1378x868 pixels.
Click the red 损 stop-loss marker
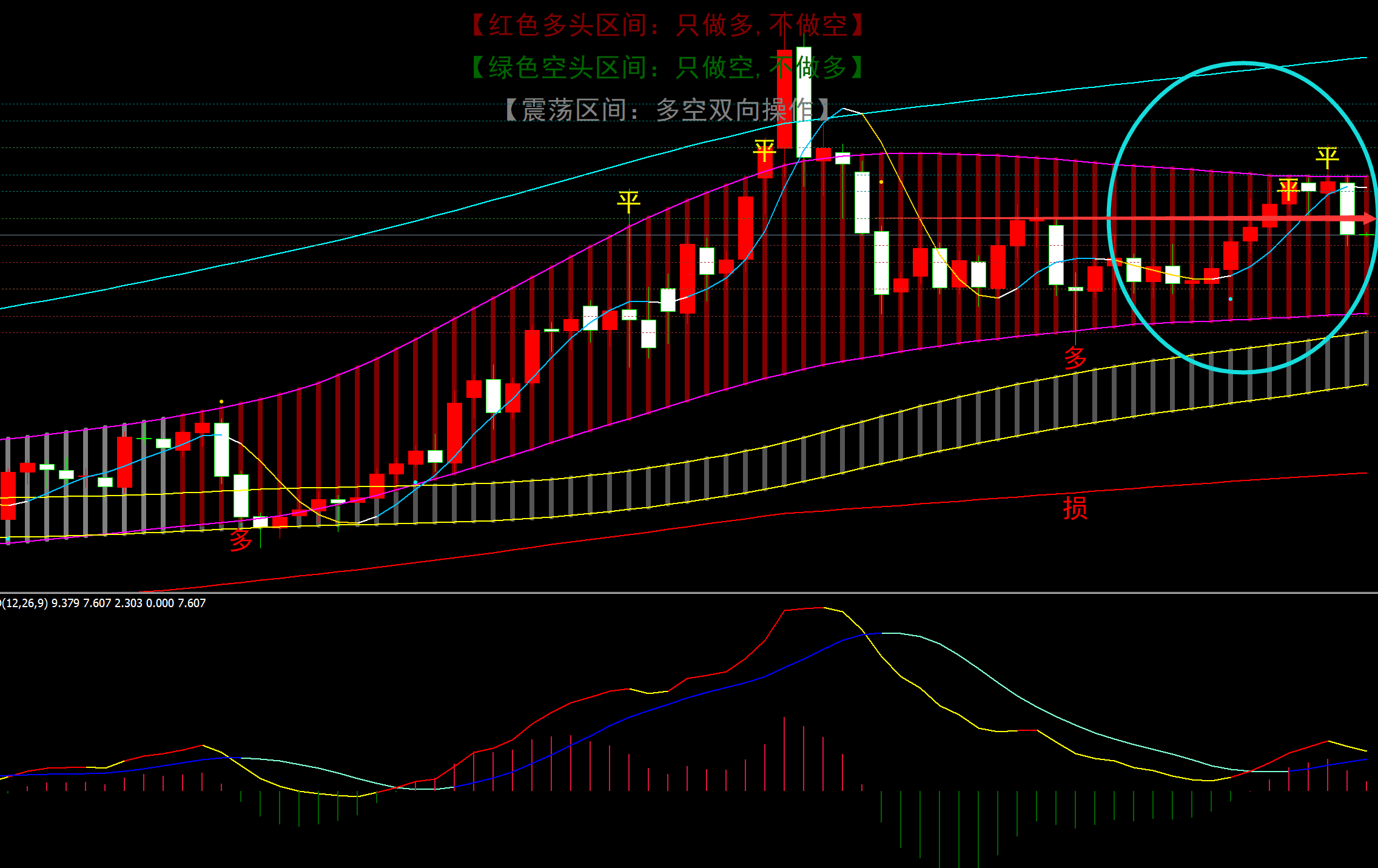coord(1075,508)
